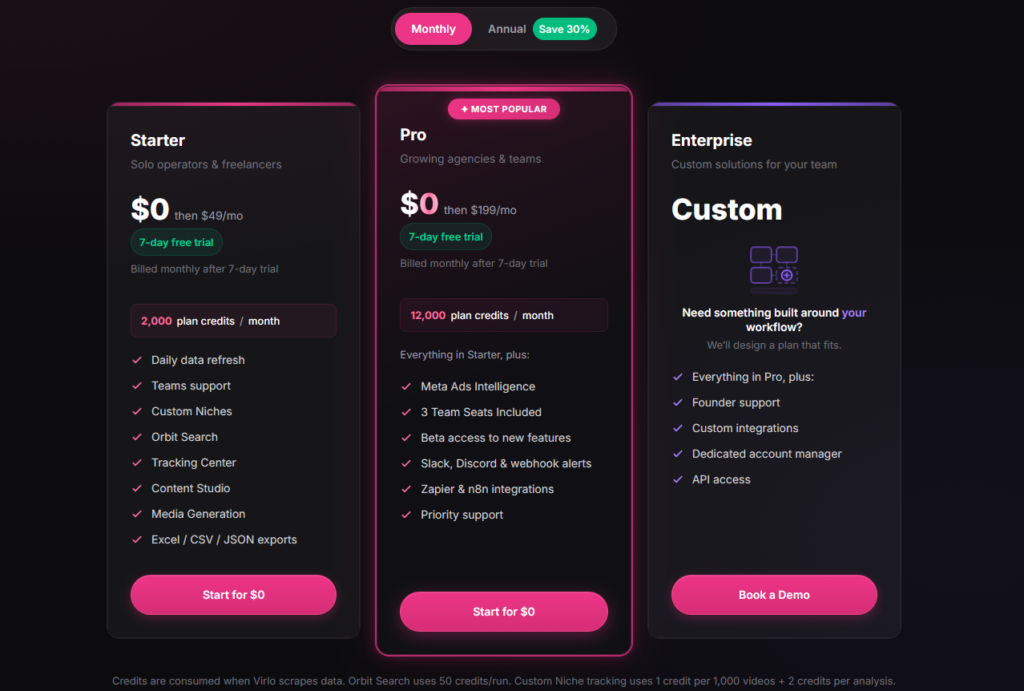
Task: Click checkmark next to Excel / CSV / JSON exports
Action: click(x=137, y=539)
